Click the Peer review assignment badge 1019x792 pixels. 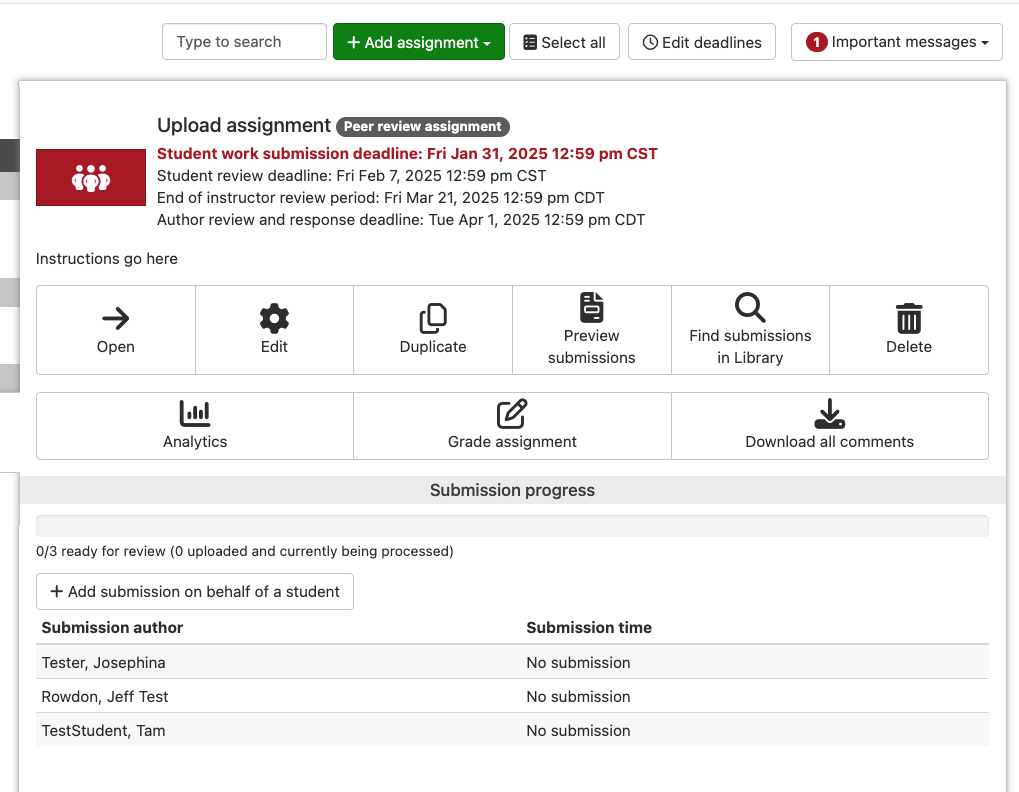(x=423, y=127)
